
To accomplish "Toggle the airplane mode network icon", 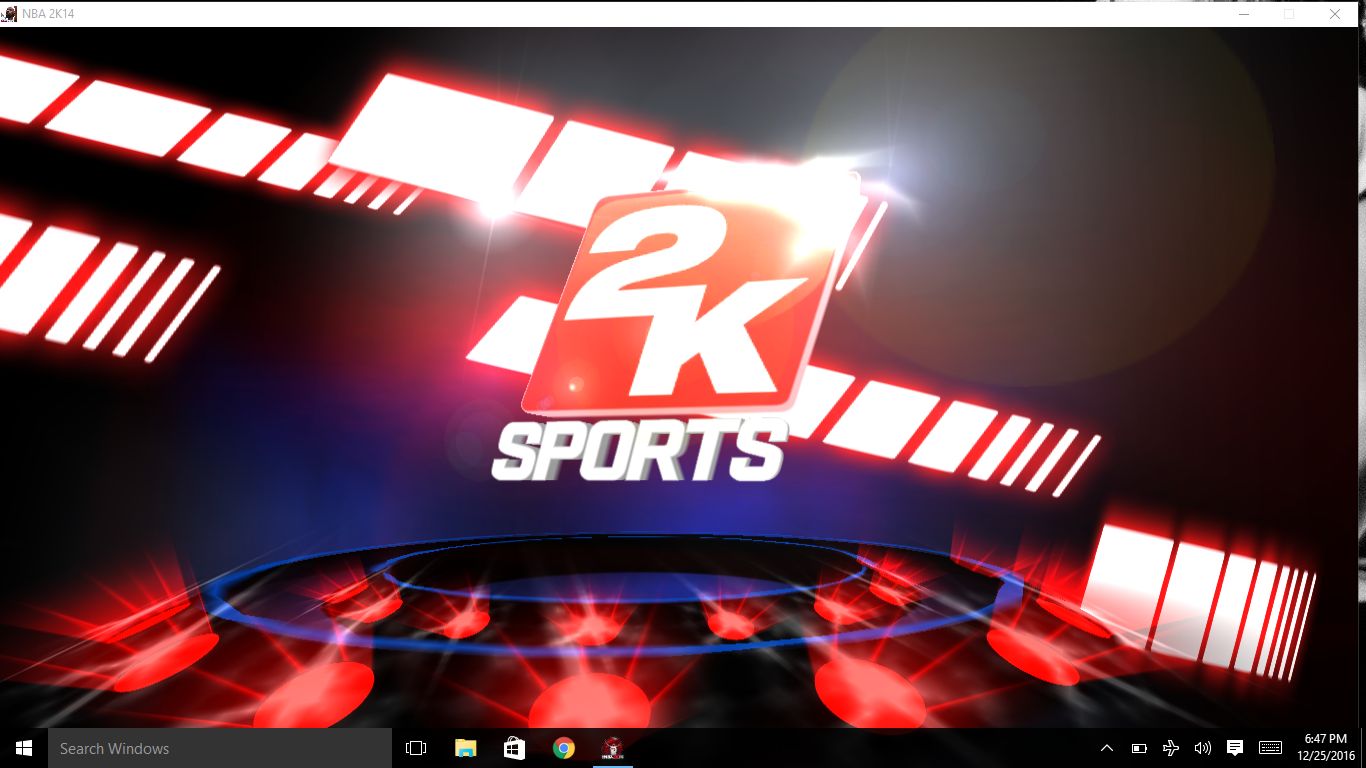I will coord(1171,748).
